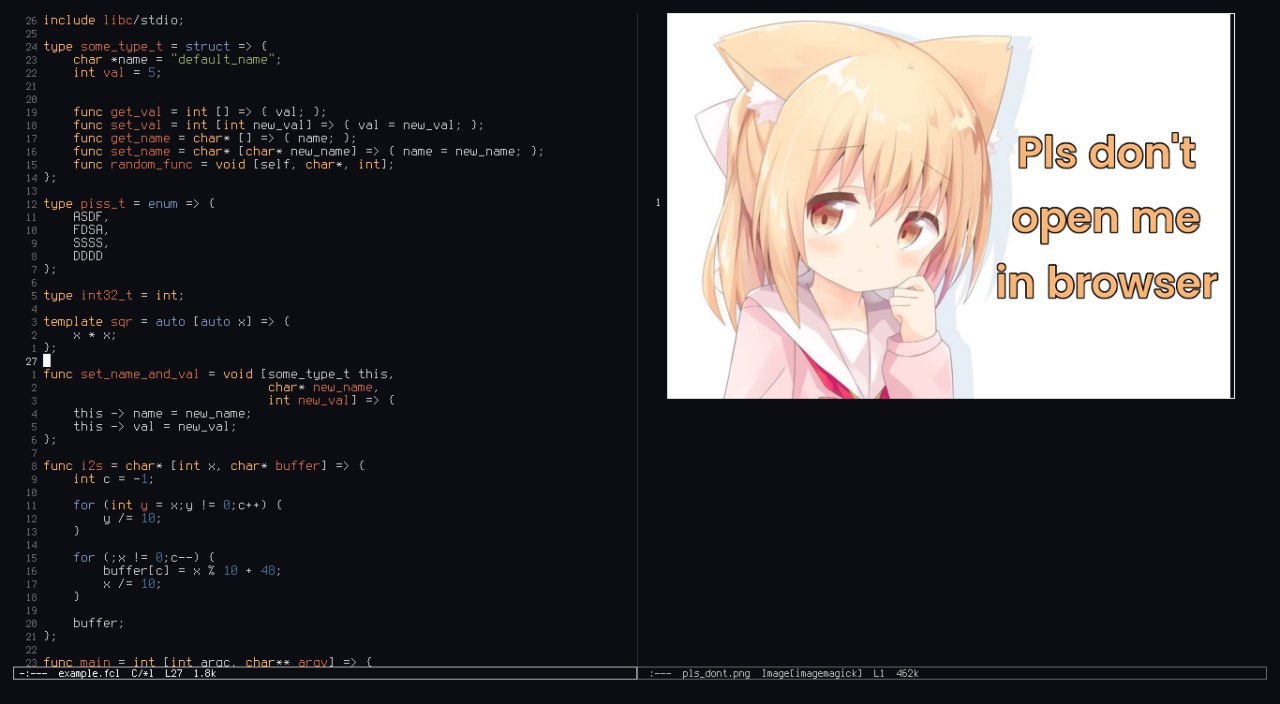Click the current-line number 27 in the gutter
Viewport: 1280px width, 704px height.
(31, 361)
